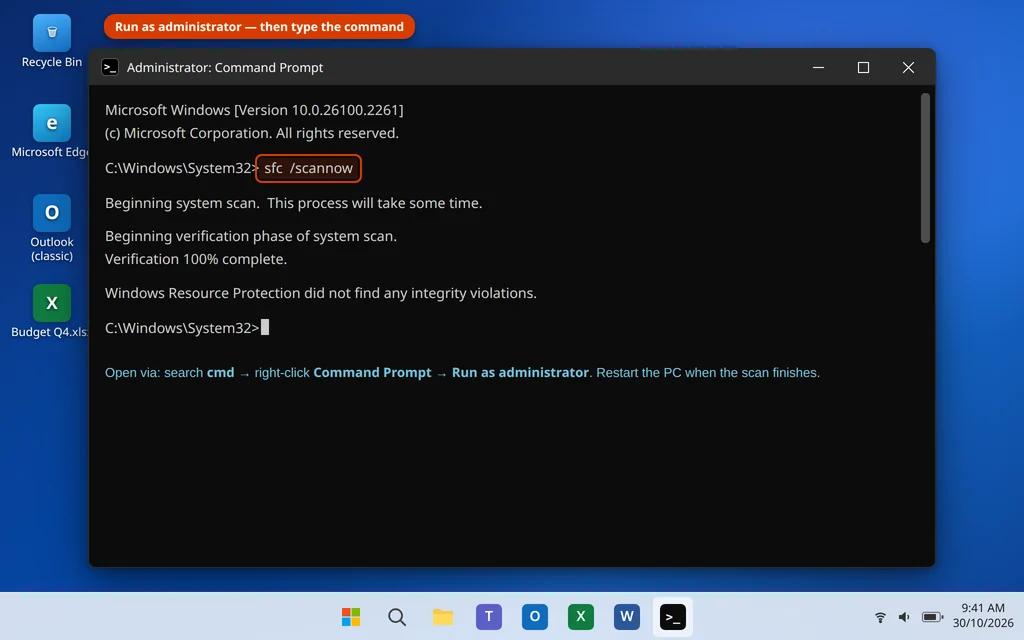This screenshot has width=1024, height=640.
Task: Click the 'Open via: search cmd' hint line
Action: [x=462, y=372]
